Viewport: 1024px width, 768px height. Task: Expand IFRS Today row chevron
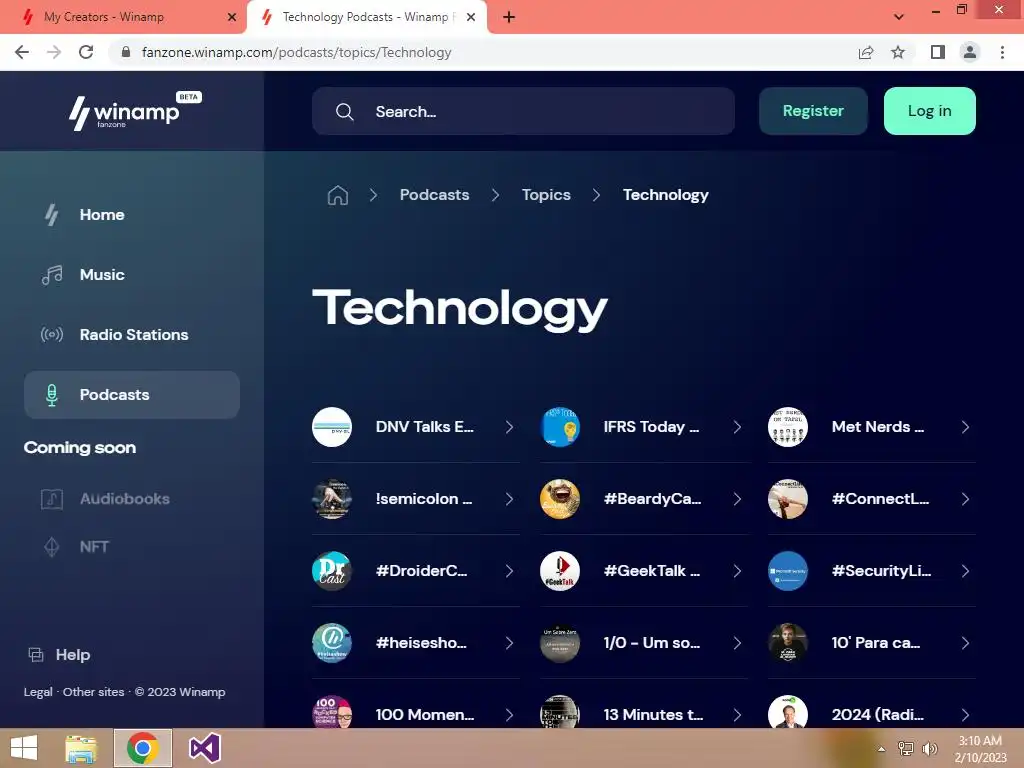[x=737, y=427]
